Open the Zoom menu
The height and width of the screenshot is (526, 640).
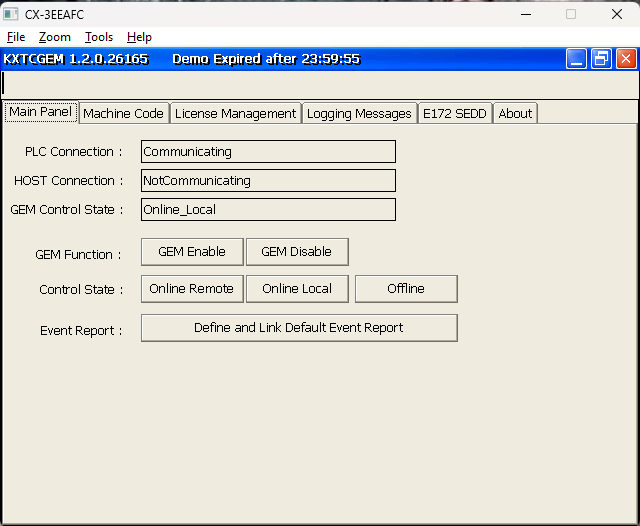55,37
